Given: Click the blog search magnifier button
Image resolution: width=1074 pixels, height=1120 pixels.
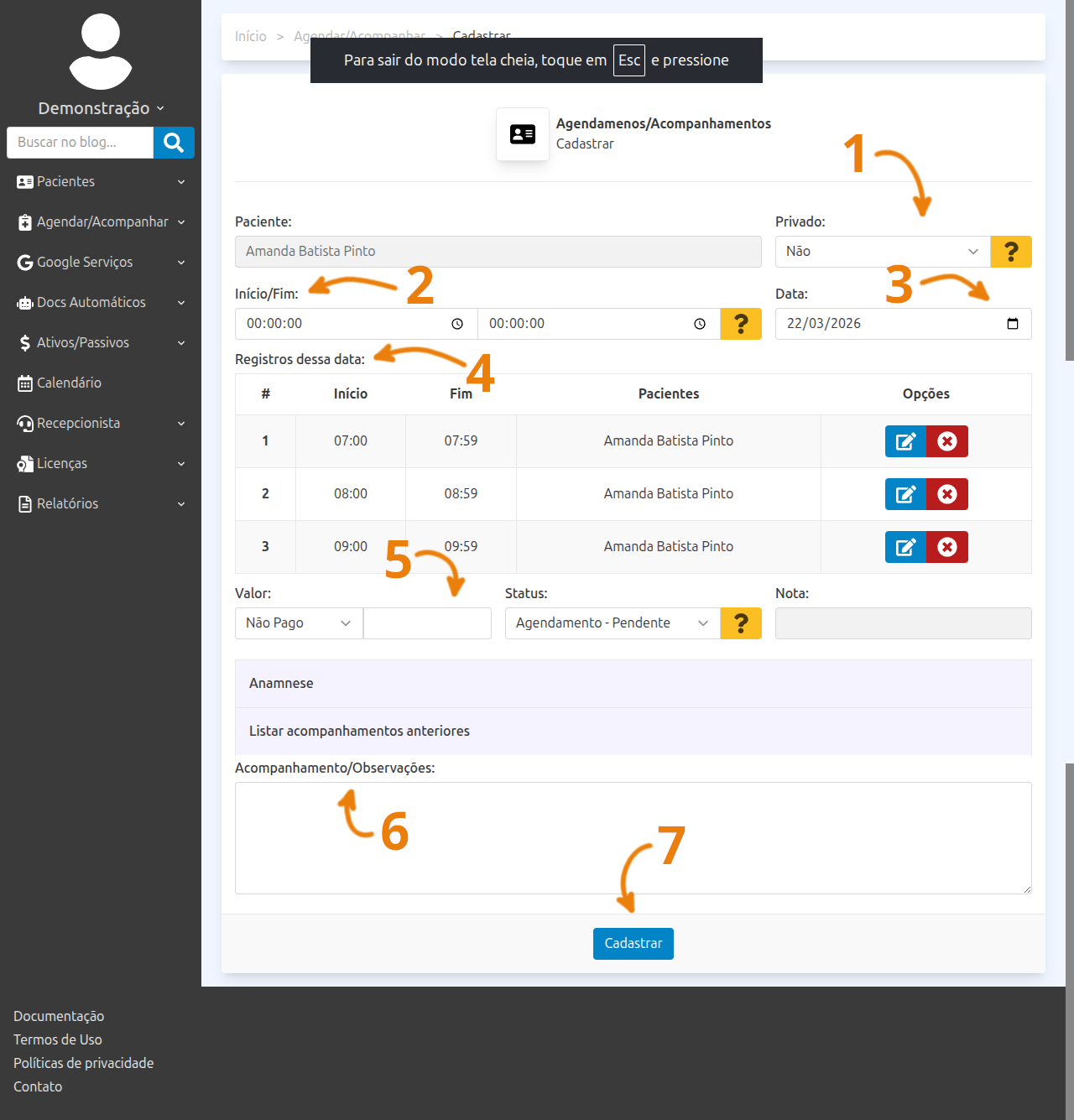Looking at the screenshot, I should [174, 143].
